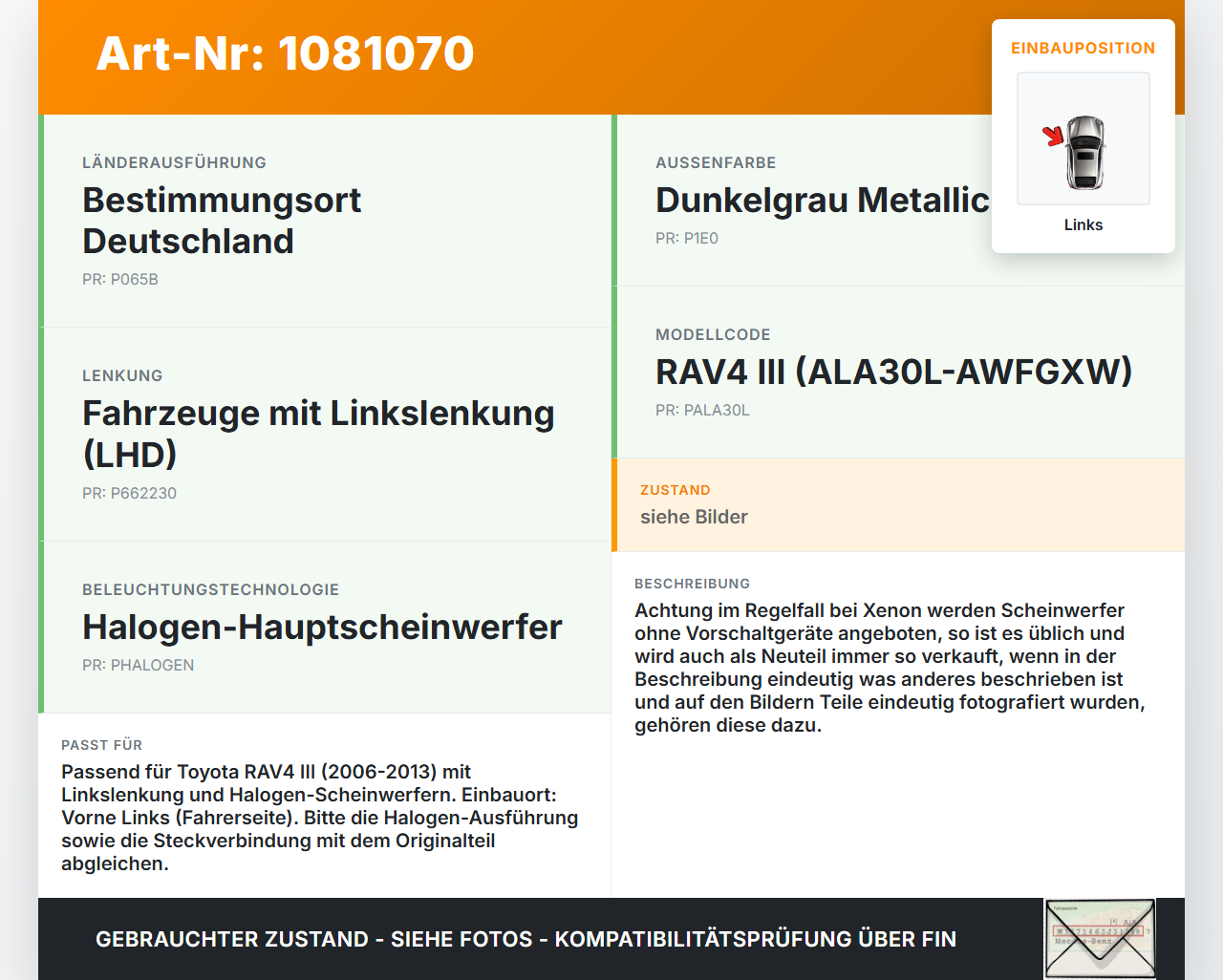
Task: Click the Xenon Scheinwerfer description paragraph
Action: [x=890, y=668]
